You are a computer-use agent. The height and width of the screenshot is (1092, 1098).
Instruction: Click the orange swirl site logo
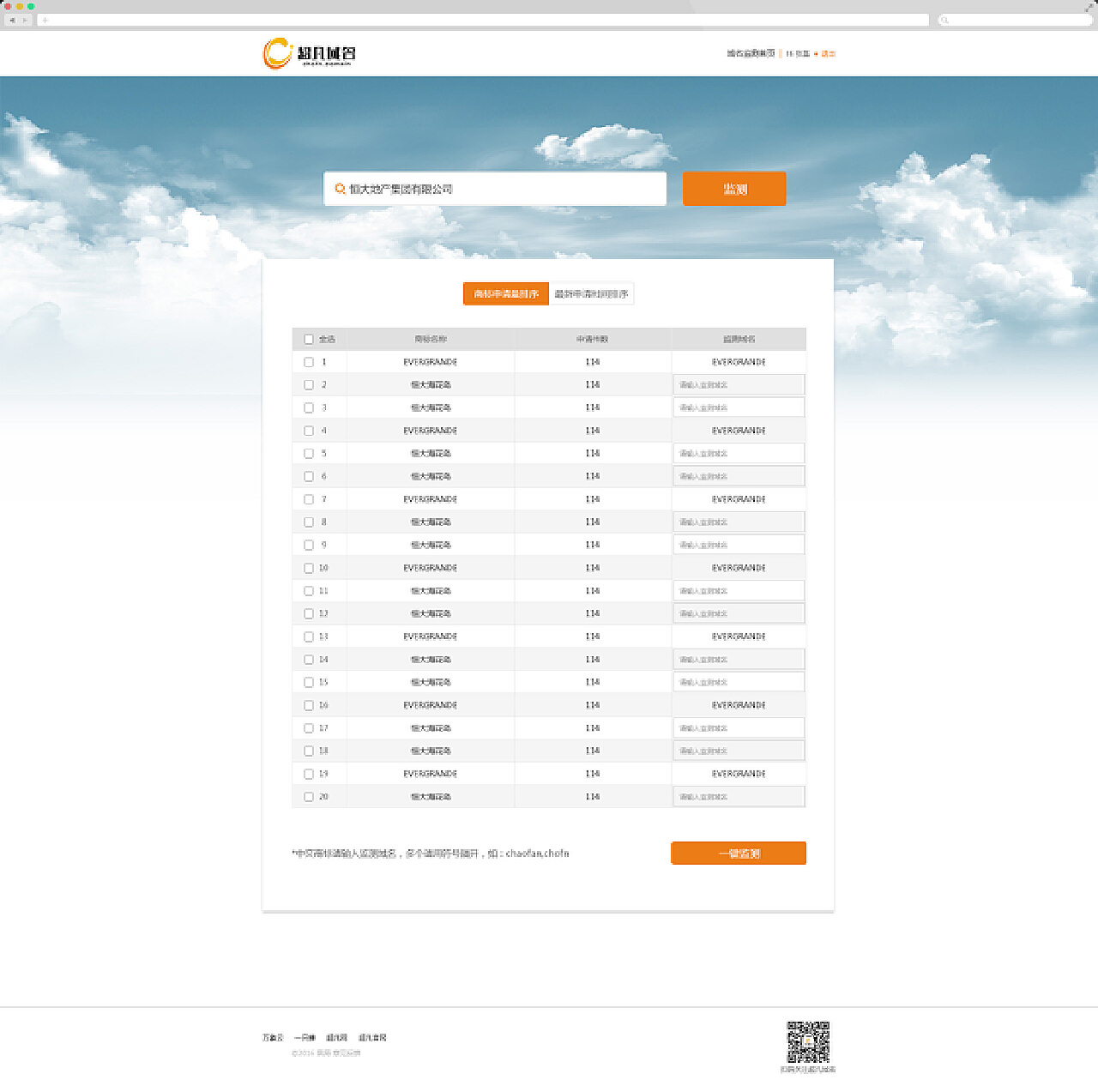tap(278, 53)
